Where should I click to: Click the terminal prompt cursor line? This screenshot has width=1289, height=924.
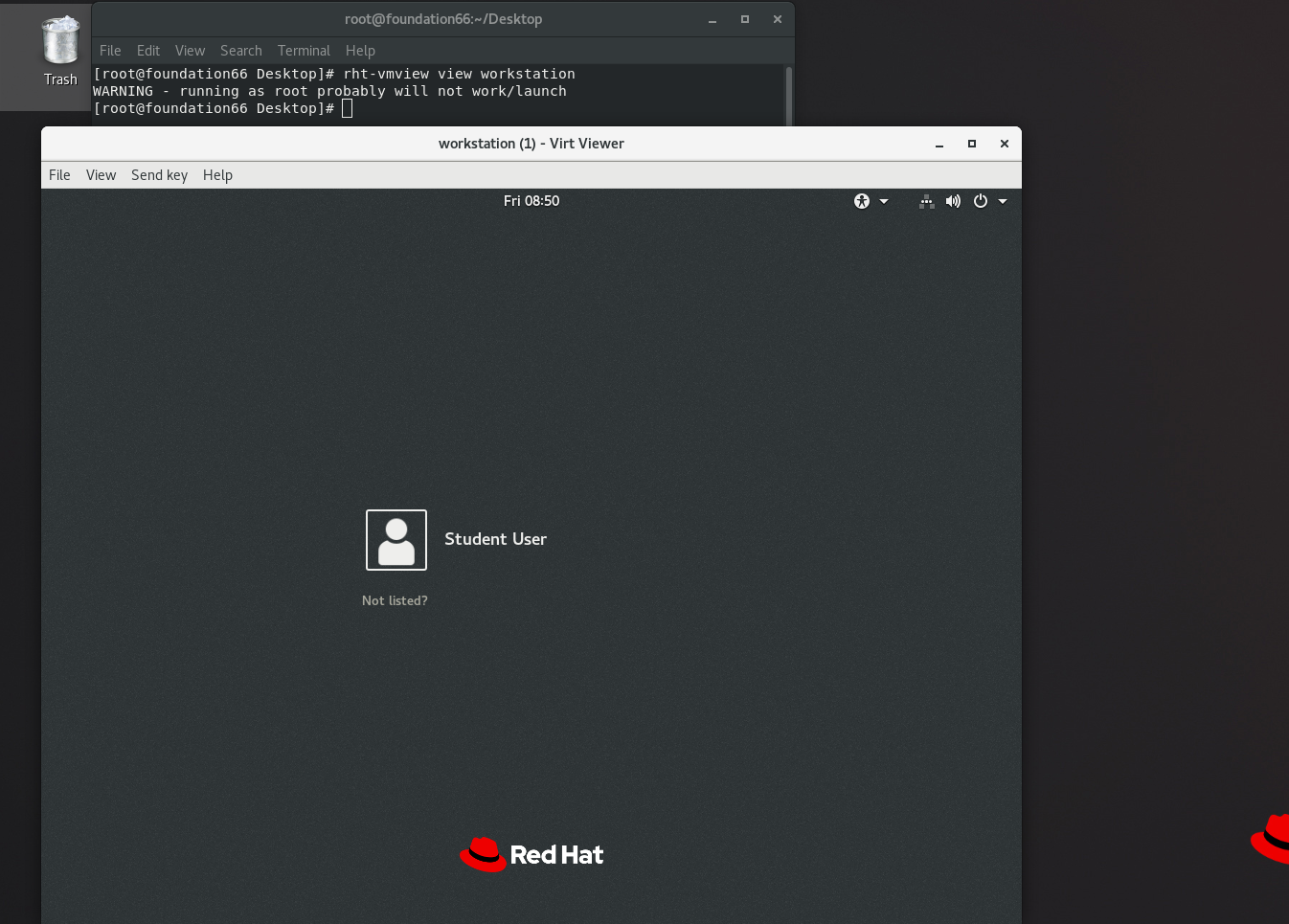[222, 108]
